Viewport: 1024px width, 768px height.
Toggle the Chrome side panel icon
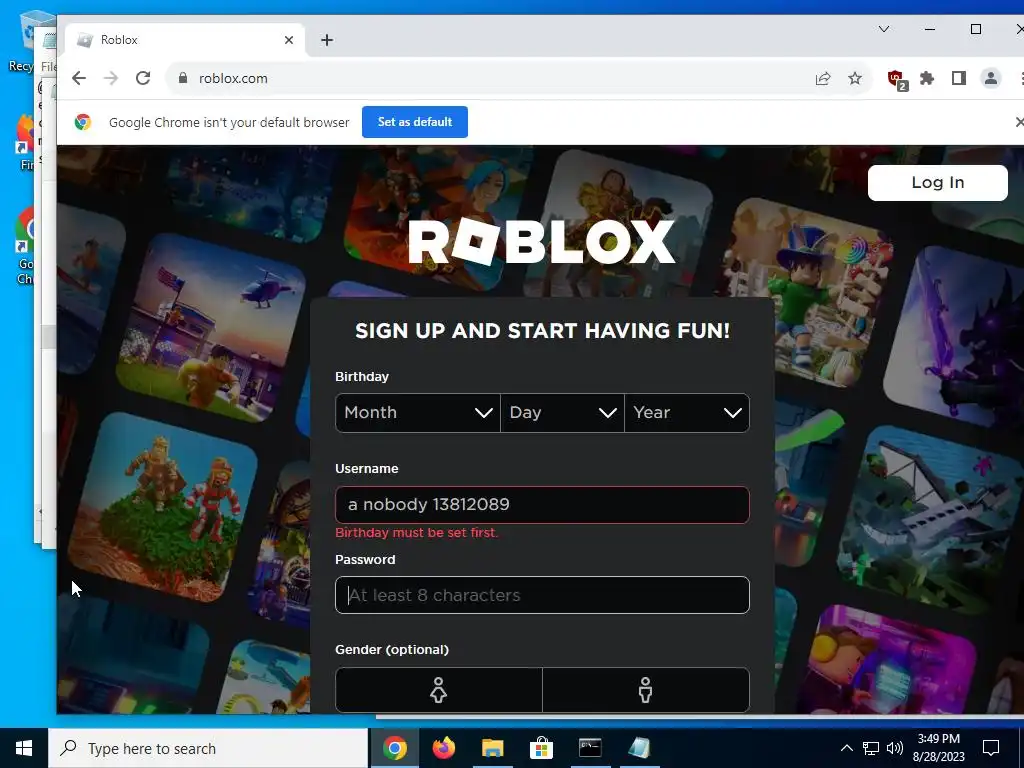[959, 78]
